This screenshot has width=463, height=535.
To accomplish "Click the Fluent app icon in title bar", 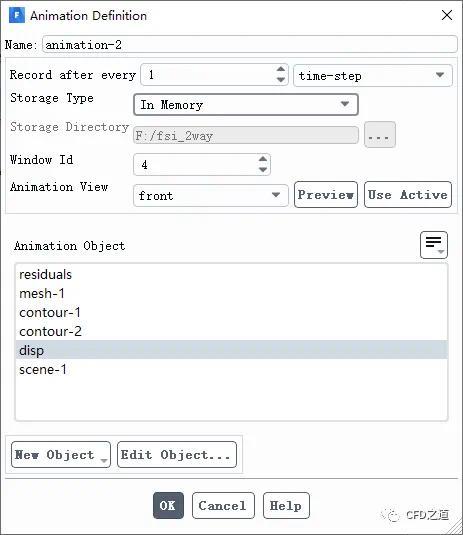I will (17, 15).
